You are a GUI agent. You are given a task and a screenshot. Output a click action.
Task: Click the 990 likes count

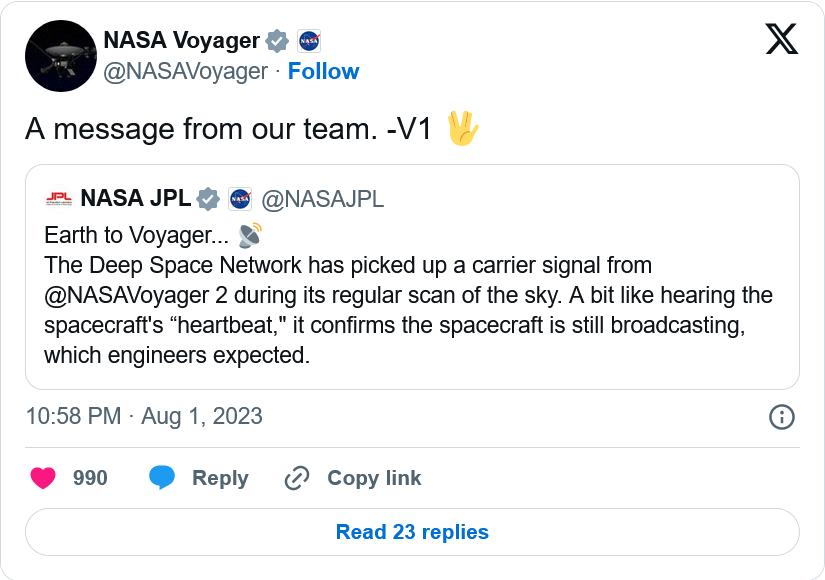90,478
